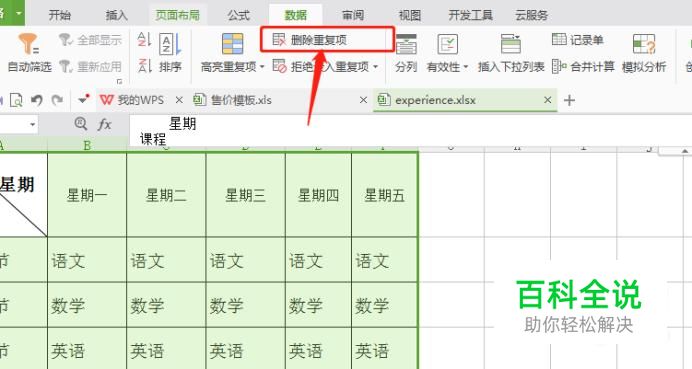692x369 pixels.
Task: Select the 数学 cell under 星期三
Action: (246, 305)
